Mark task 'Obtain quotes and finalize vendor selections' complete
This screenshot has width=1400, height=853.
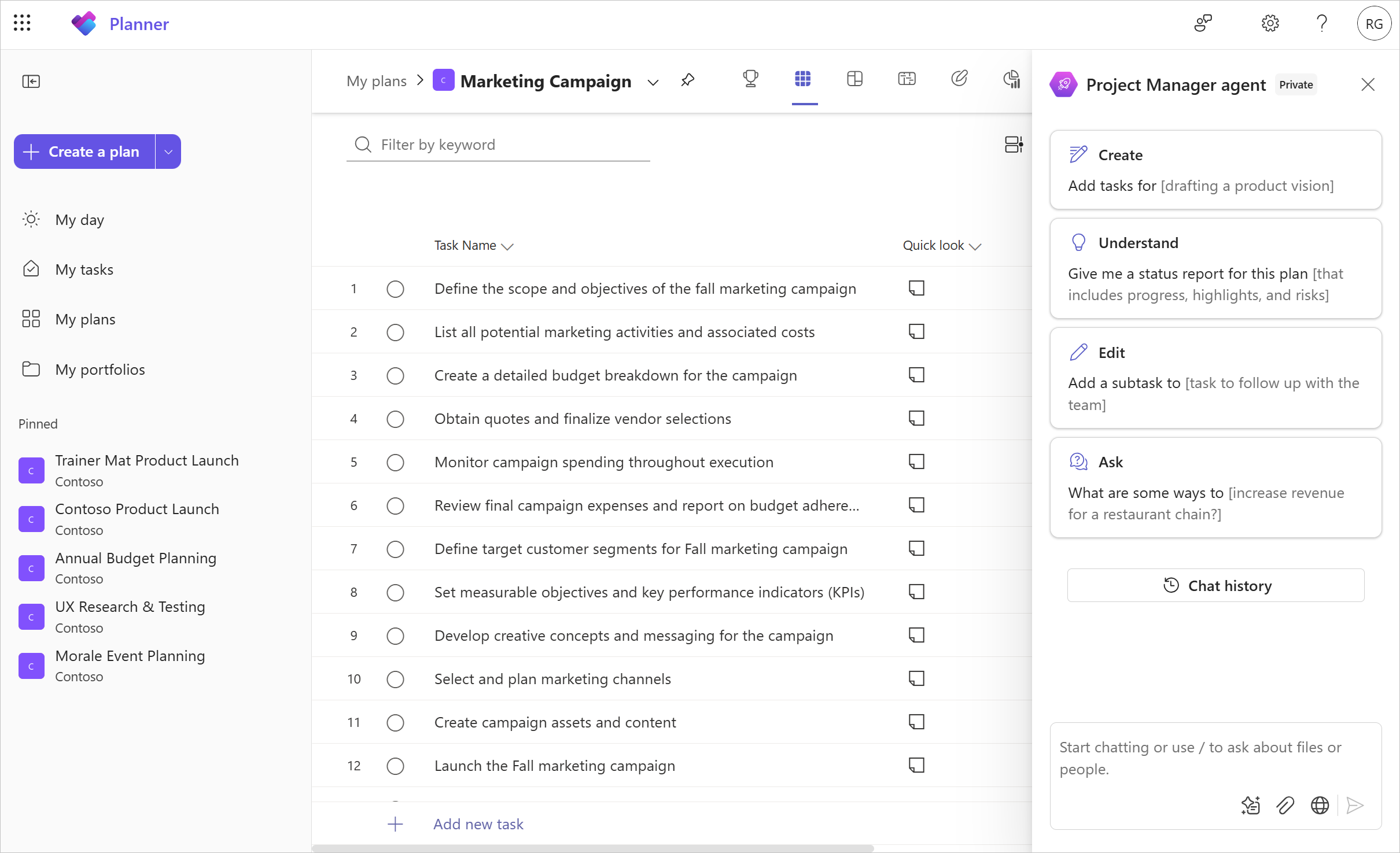395,419
